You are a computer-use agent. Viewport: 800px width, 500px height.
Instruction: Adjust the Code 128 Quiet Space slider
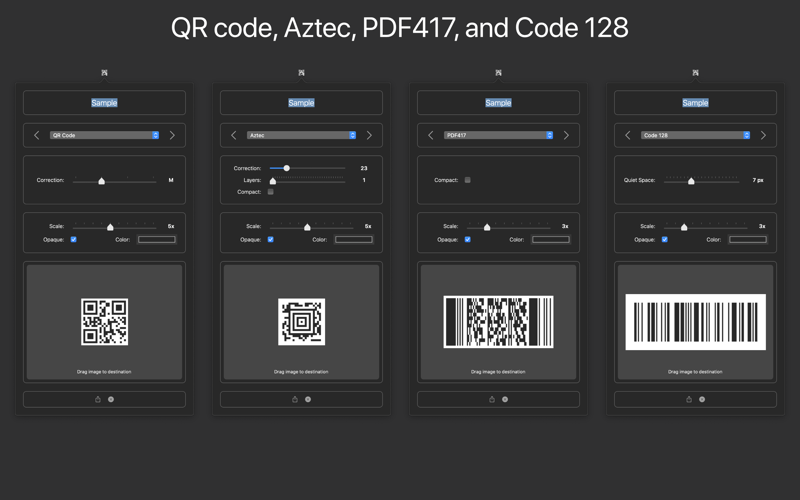[x=701, y=181]
